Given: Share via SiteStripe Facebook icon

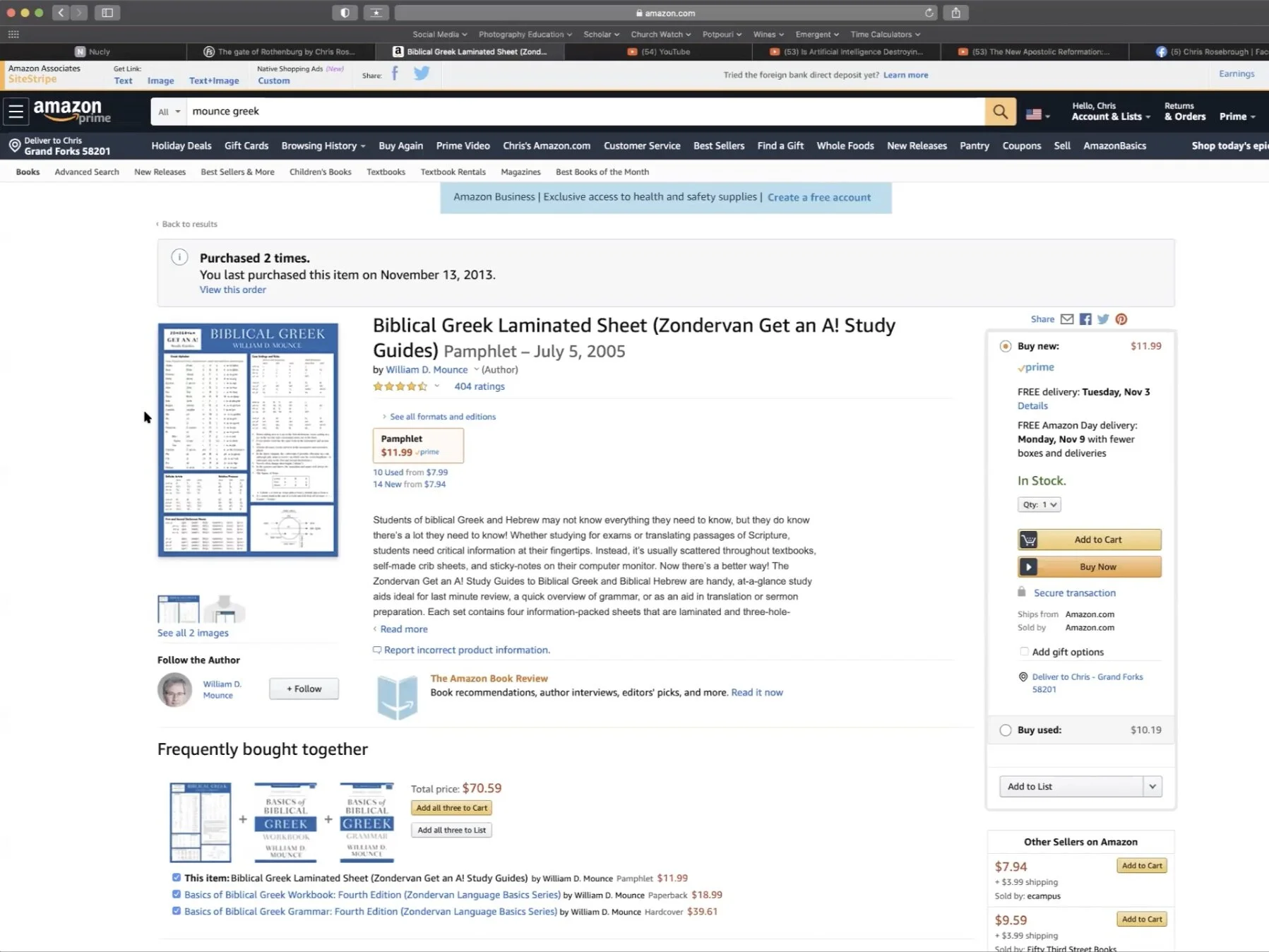Looking at the screenshot, I should (395, 73).
